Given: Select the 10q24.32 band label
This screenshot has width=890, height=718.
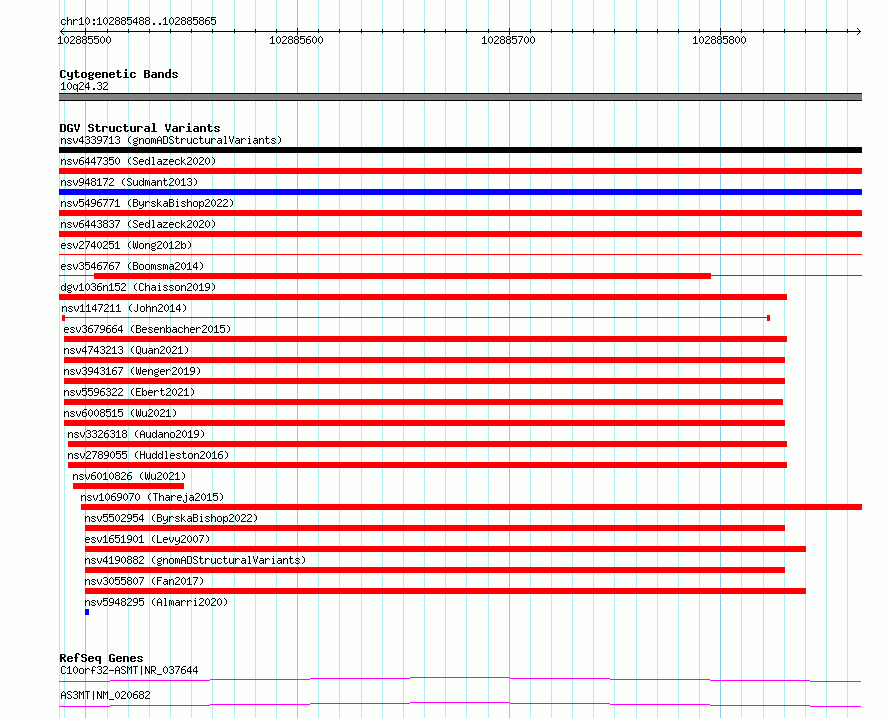Looking at the screenshot, I should (x=84, y=86).
